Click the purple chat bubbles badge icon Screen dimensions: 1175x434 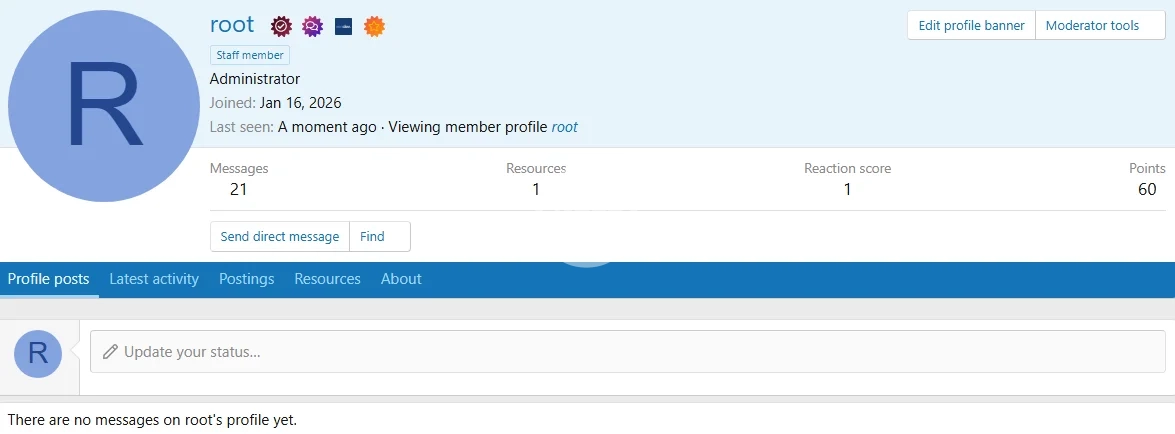[x=312, y=26]
